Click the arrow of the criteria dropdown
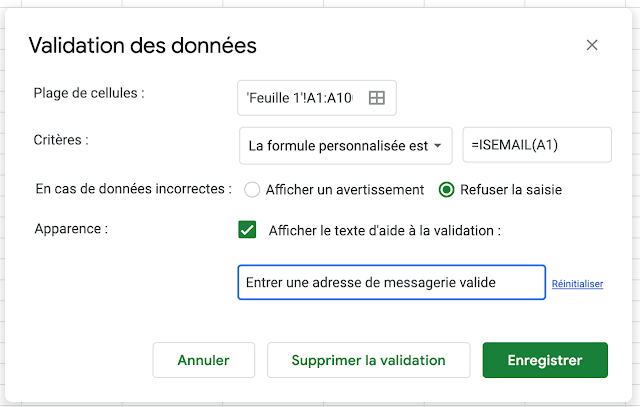Image resolution: width=640 pixels, height=407 pixels. [439, 146]
